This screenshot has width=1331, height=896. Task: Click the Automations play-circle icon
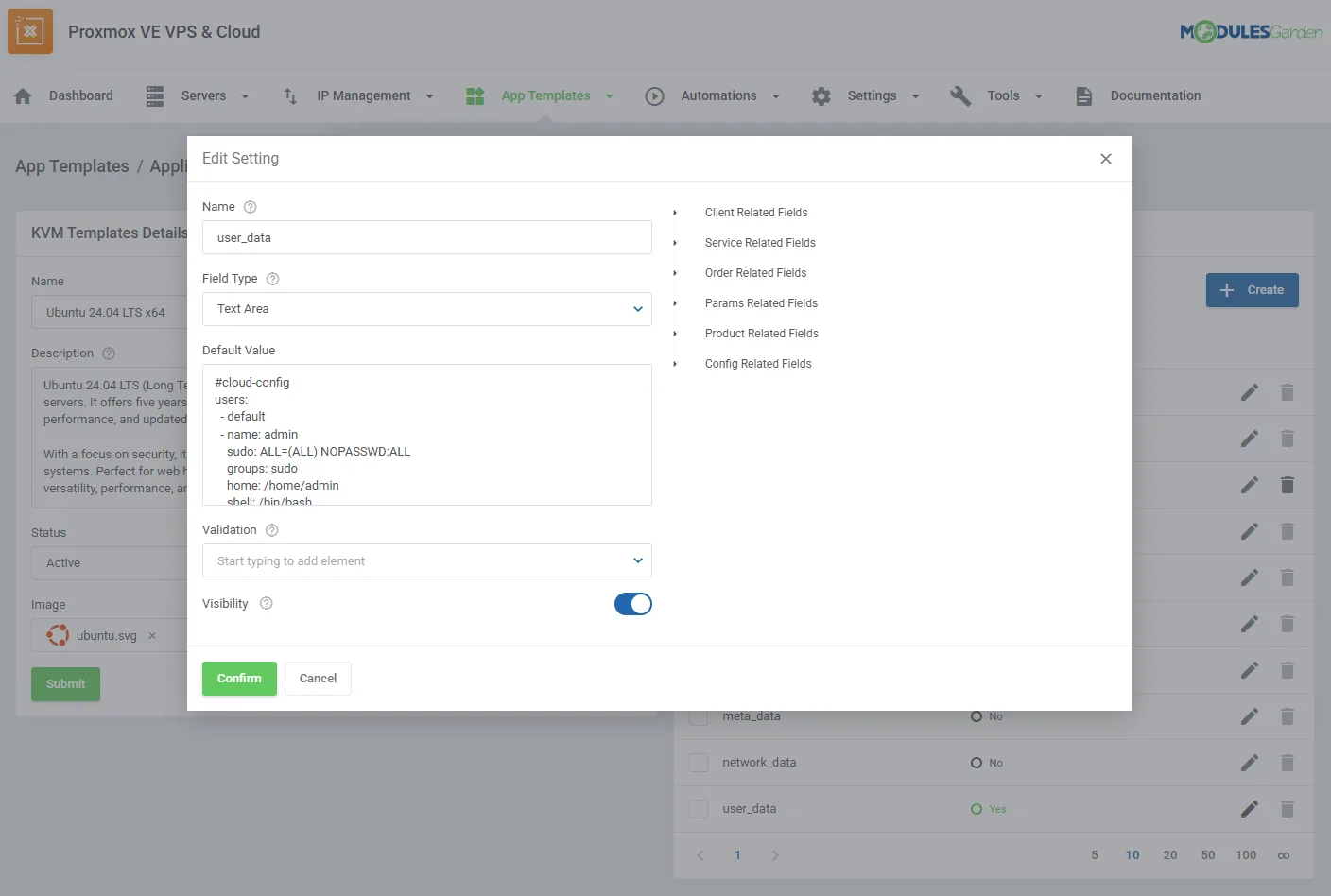655,95
